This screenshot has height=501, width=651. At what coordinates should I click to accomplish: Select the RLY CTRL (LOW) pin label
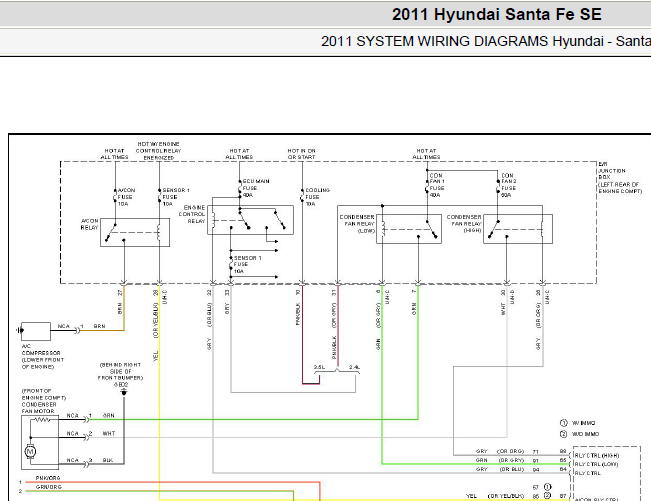(x=597, y=464)
